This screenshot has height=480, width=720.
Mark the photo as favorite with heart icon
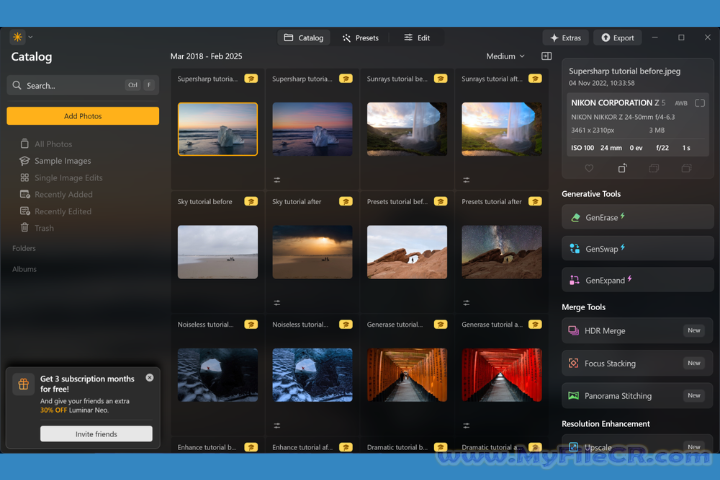pyautogui.click(x=589, y=169)
